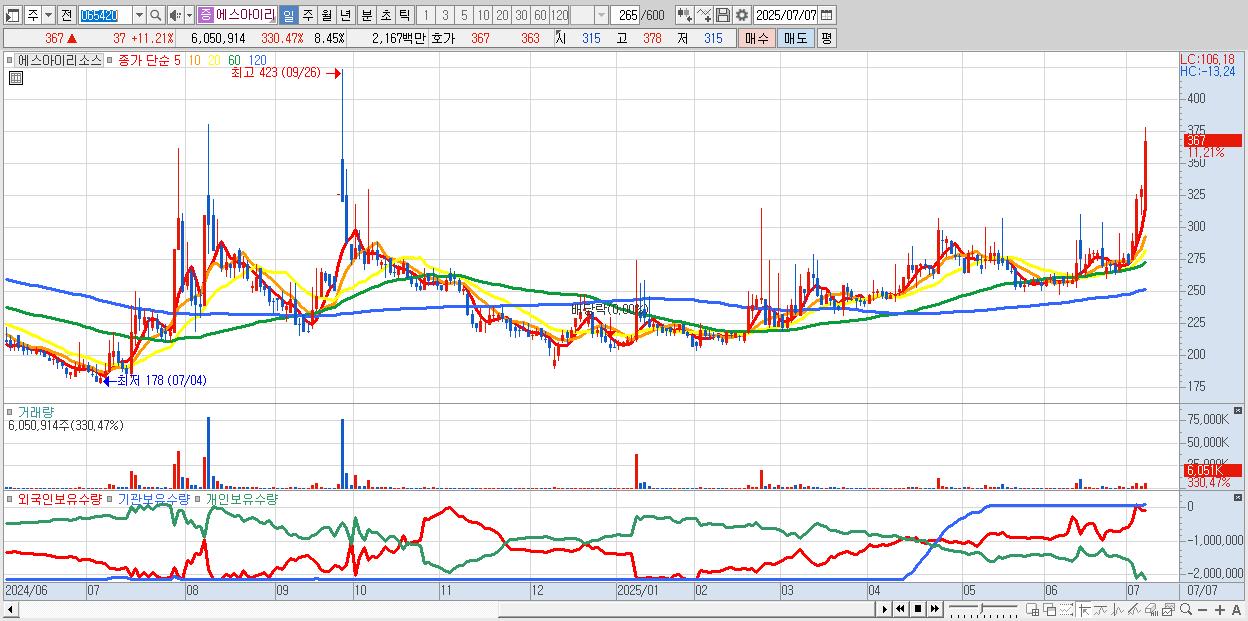Close the volume panel with its x button
Image resolution: width=1248 pixels, height=621 pixels.
1239,410
